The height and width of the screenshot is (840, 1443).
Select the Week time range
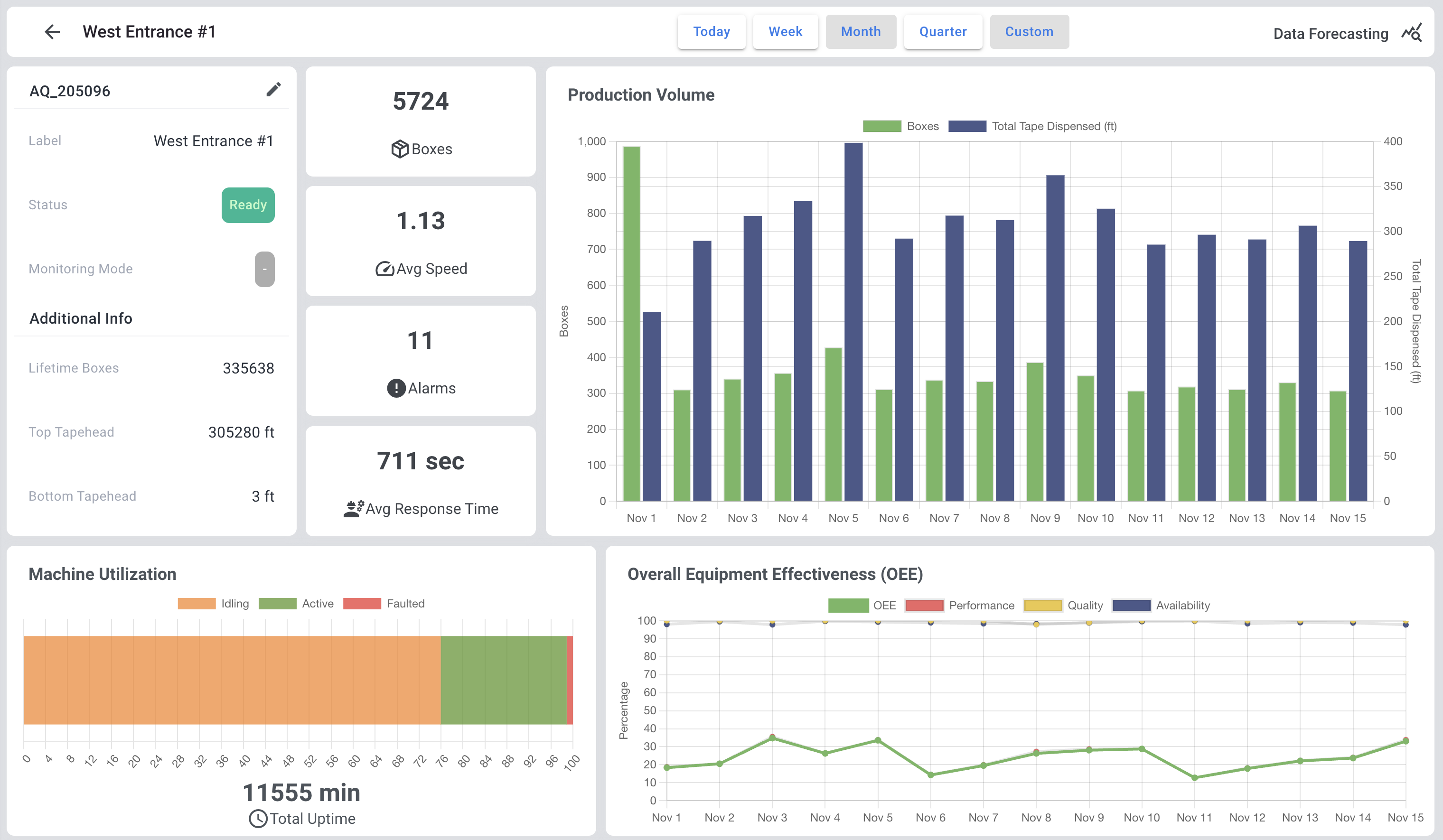(785, 31)
